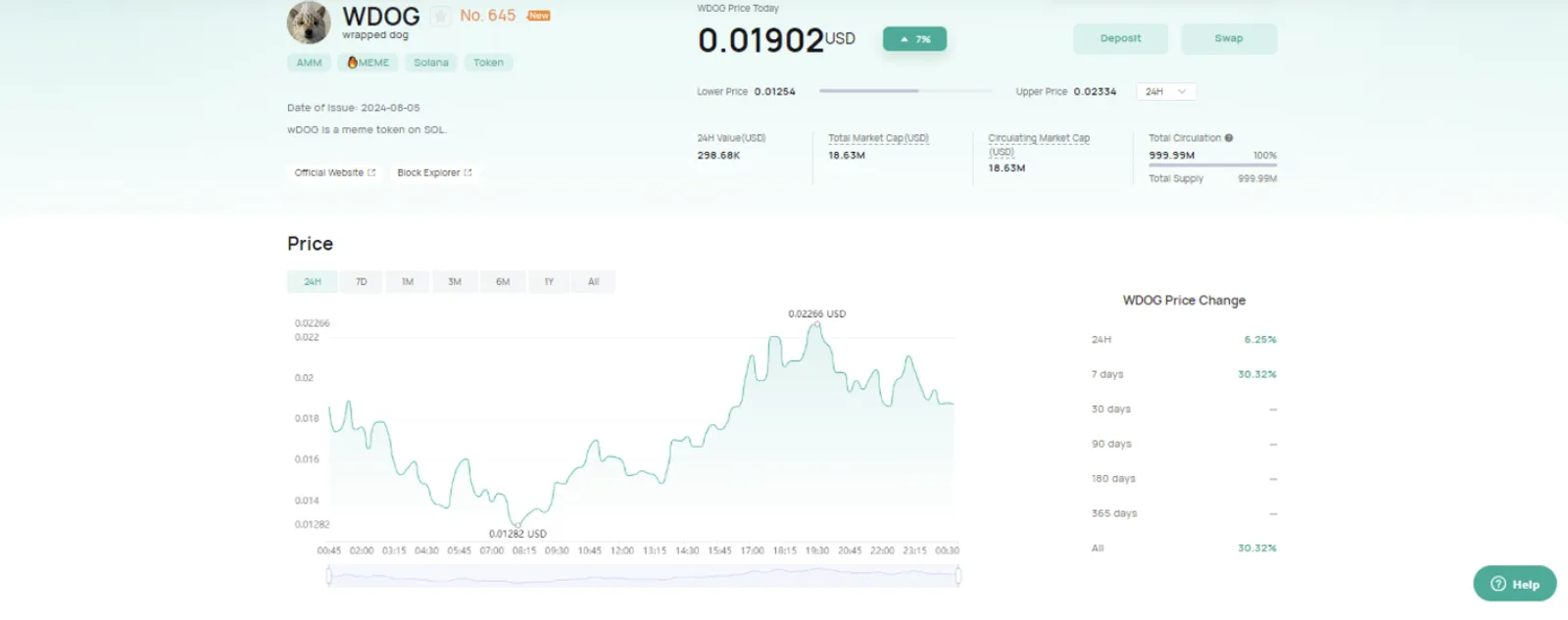Click the WDOG dog avatar image
Screen dimensions: 1568x620
click(x=309, y=22)
